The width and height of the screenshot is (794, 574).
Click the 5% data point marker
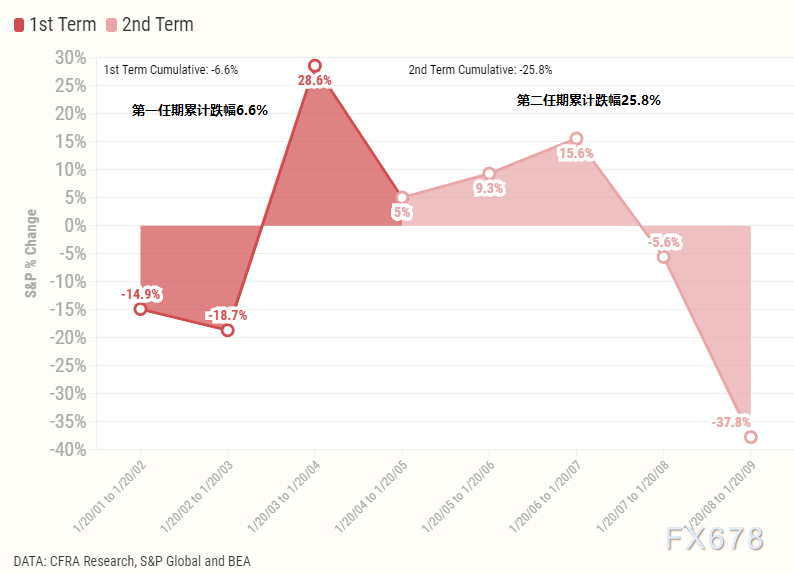pos(402,198)
